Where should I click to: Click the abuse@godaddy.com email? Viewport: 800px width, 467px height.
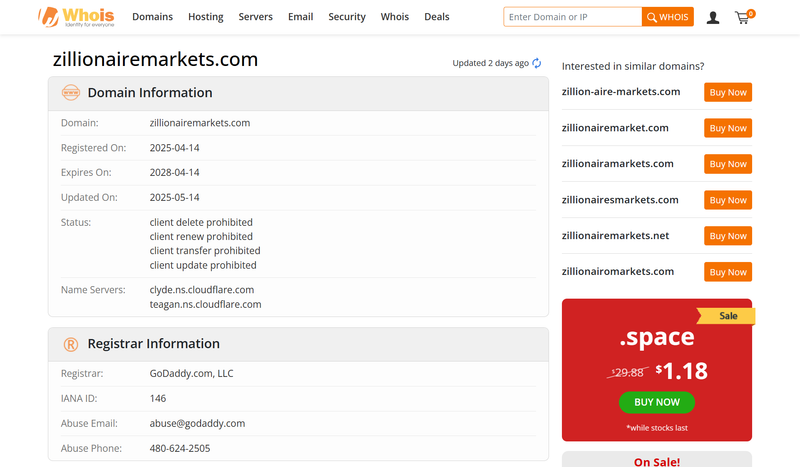click(197, 424)
